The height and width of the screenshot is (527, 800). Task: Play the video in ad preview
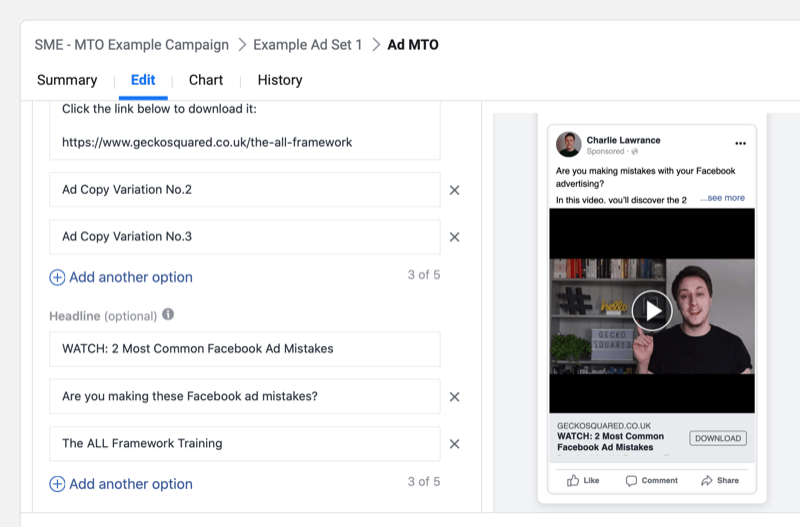point(652,311)
